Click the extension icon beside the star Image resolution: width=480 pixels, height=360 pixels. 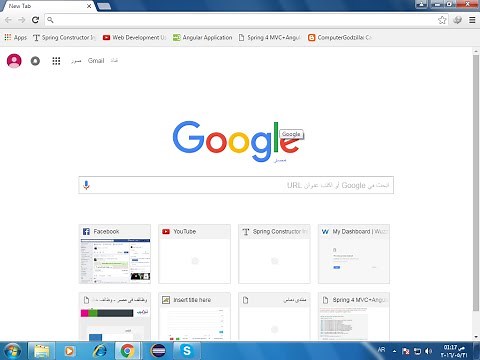tap(457, 20)
